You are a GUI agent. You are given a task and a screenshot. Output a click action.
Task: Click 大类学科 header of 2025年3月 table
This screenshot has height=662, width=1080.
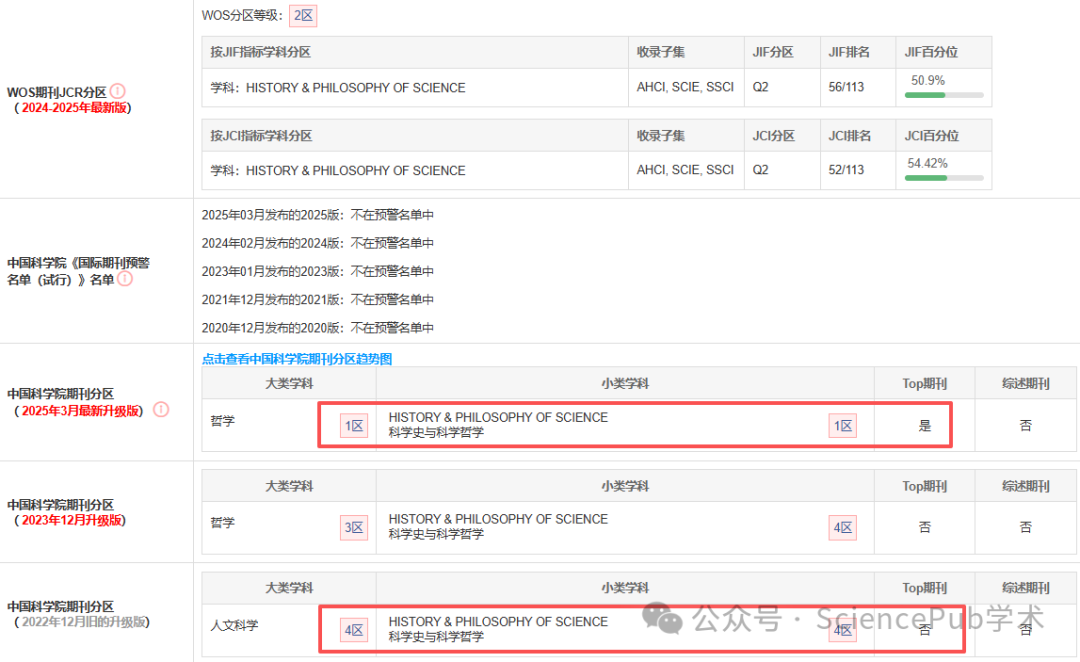(289, 384)
